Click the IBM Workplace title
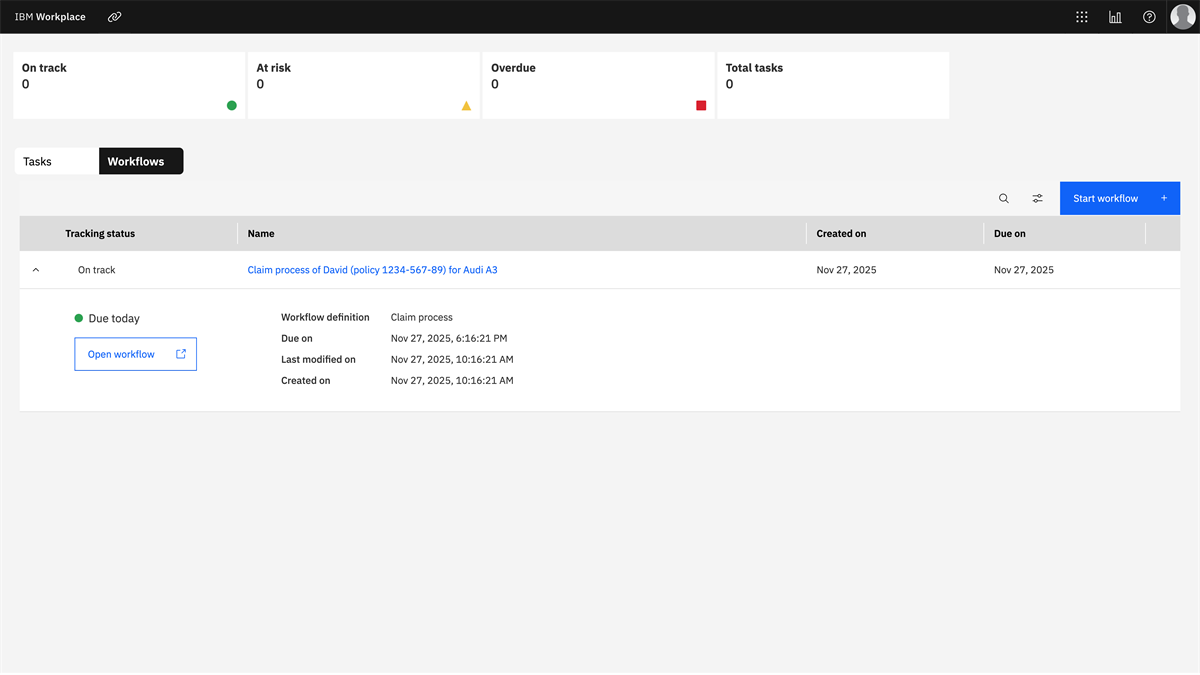The width and height of the screenshot is (1200, 675). click(50, 17)
